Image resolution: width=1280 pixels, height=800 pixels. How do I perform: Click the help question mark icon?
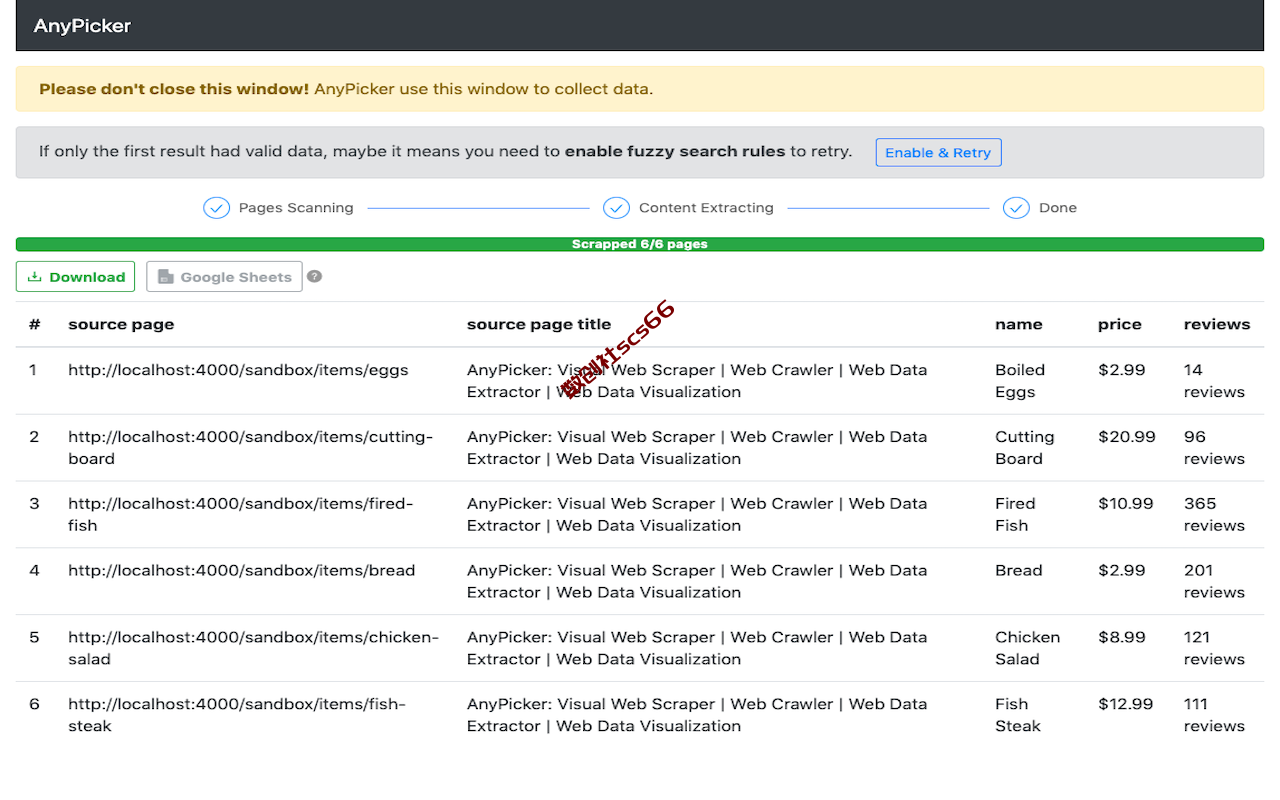314,277
